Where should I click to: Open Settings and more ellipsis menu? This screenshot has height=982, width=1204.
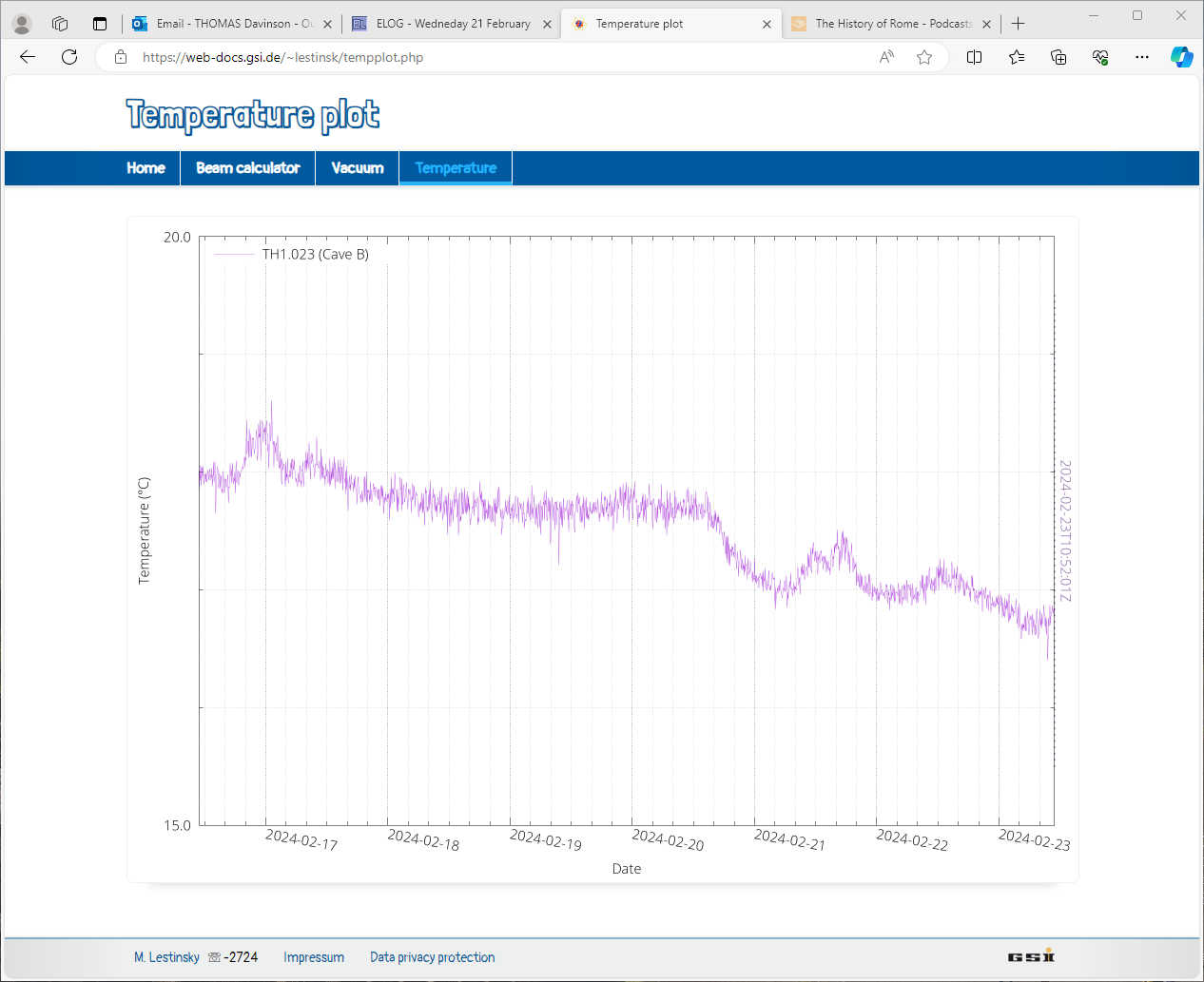[1142, 57]
